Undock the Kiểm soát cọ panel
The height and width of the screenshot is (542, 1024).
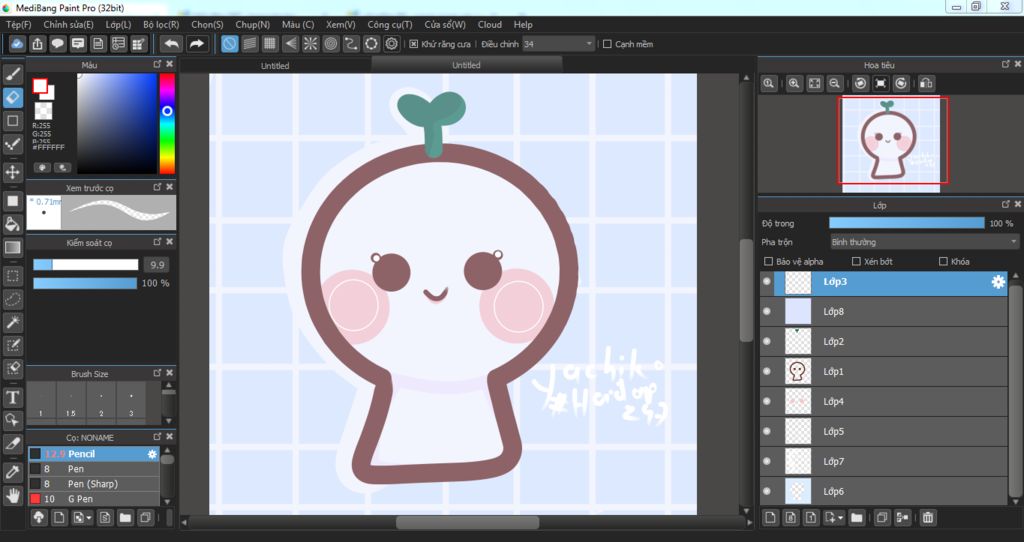pos(157,242)
